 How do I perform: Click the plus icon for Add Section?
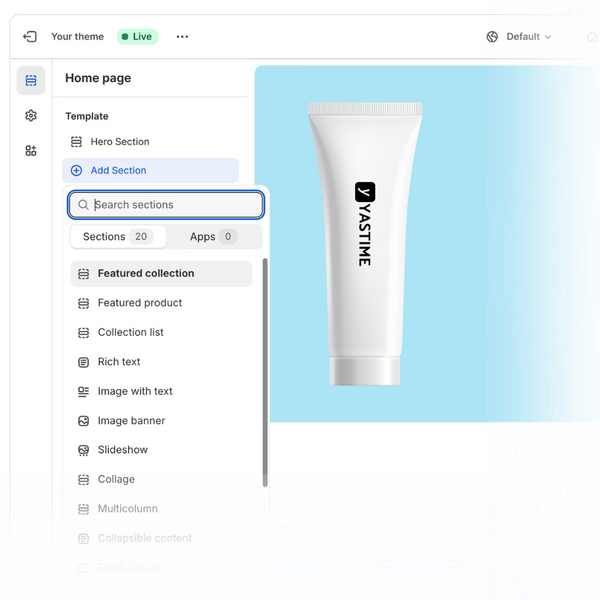[77, 171]
